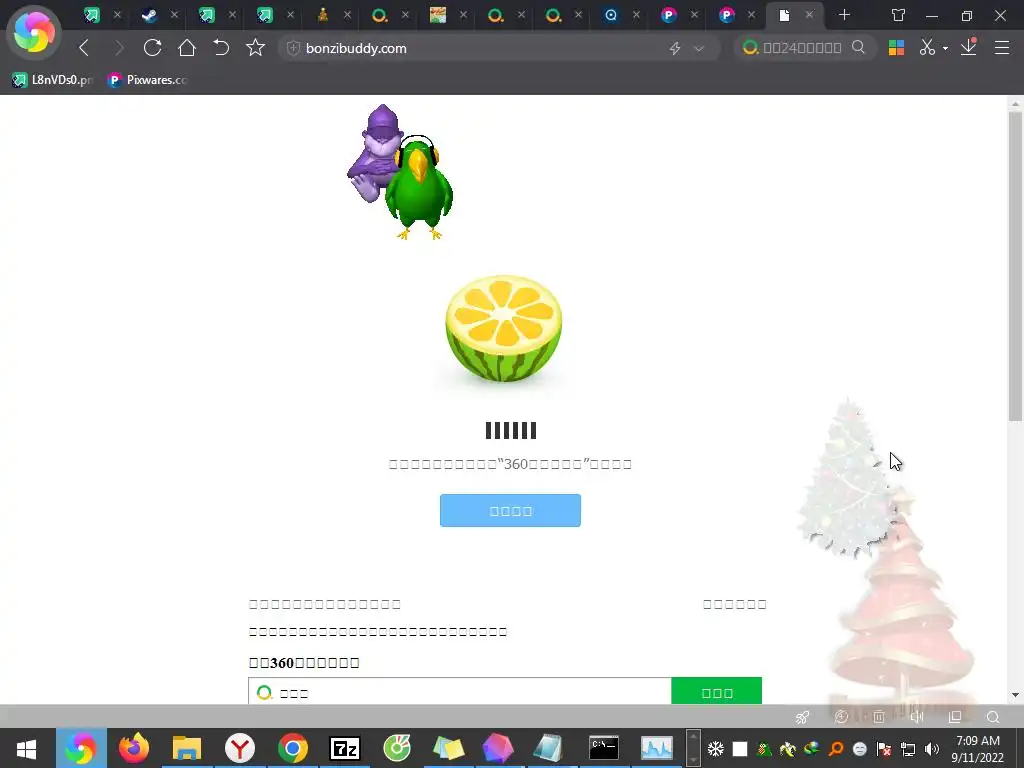1024x768 pixels.
Task: Switch to the Steam tab
Action: click(150, 15)
